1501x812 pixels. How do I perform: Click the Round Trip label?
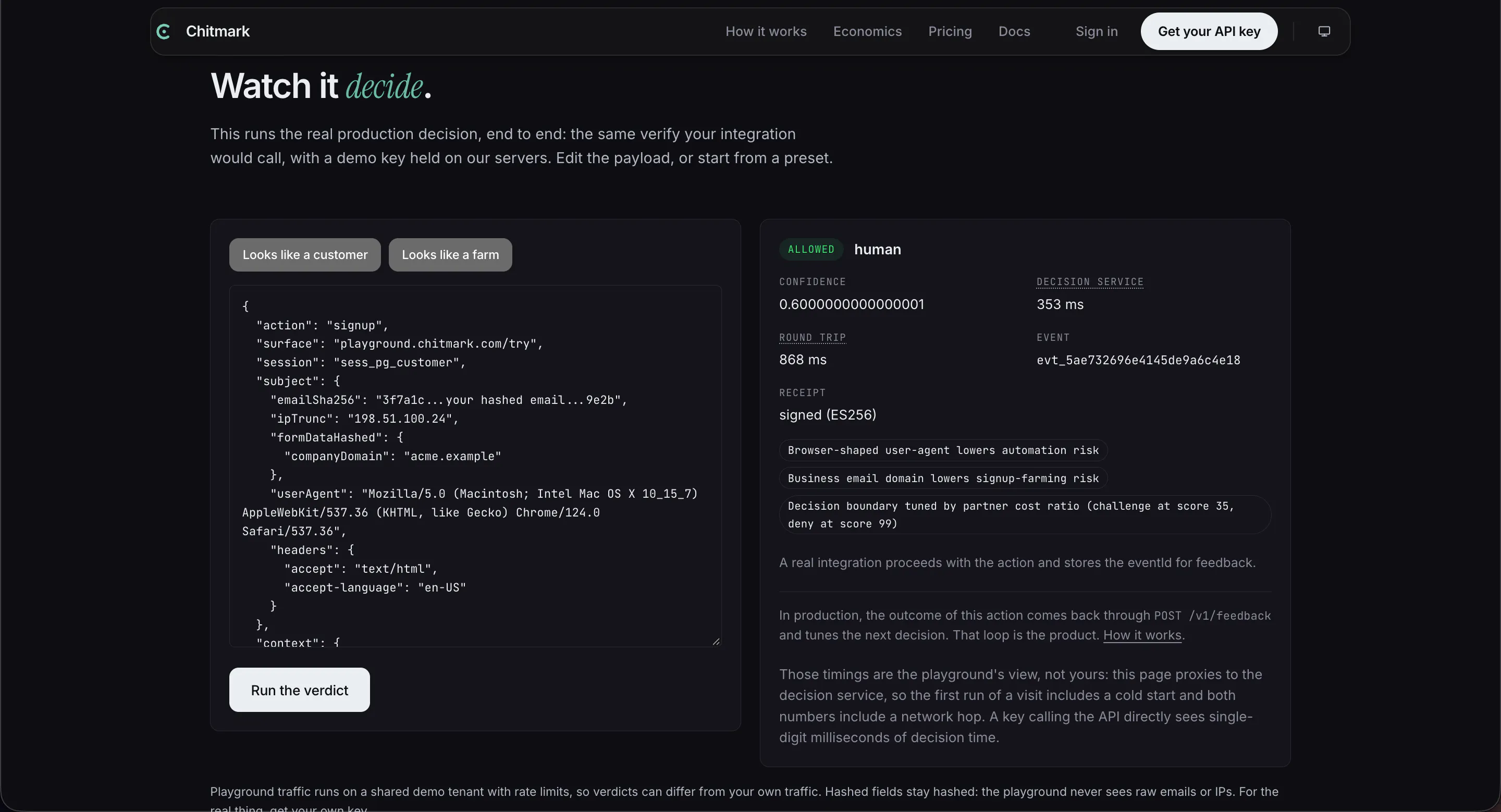point(813,337)
